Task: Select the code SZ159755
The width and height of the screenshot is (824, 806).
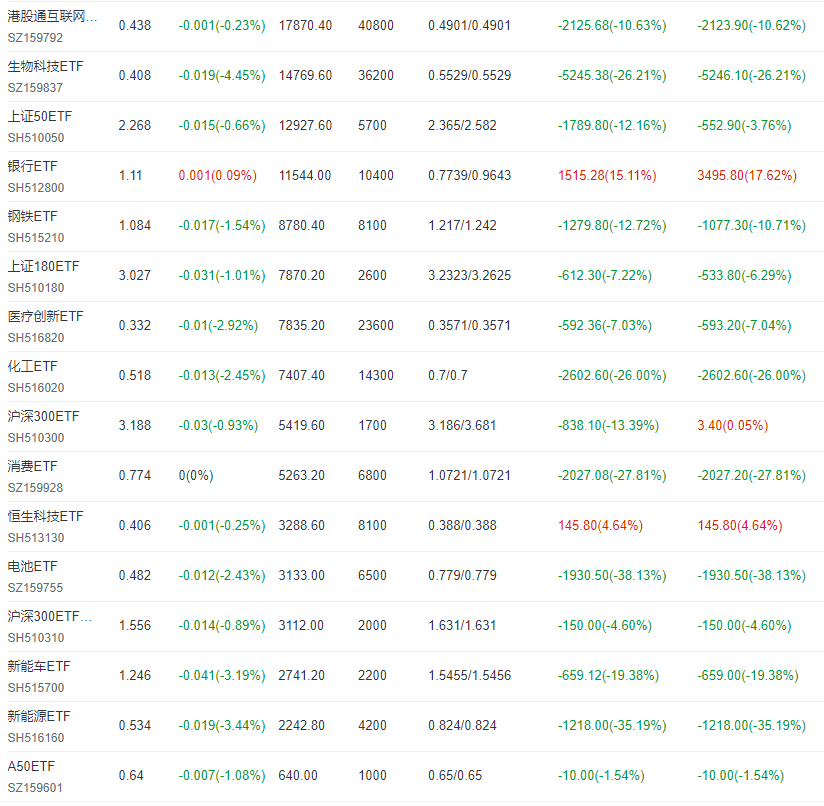Action: pos(35,587)
